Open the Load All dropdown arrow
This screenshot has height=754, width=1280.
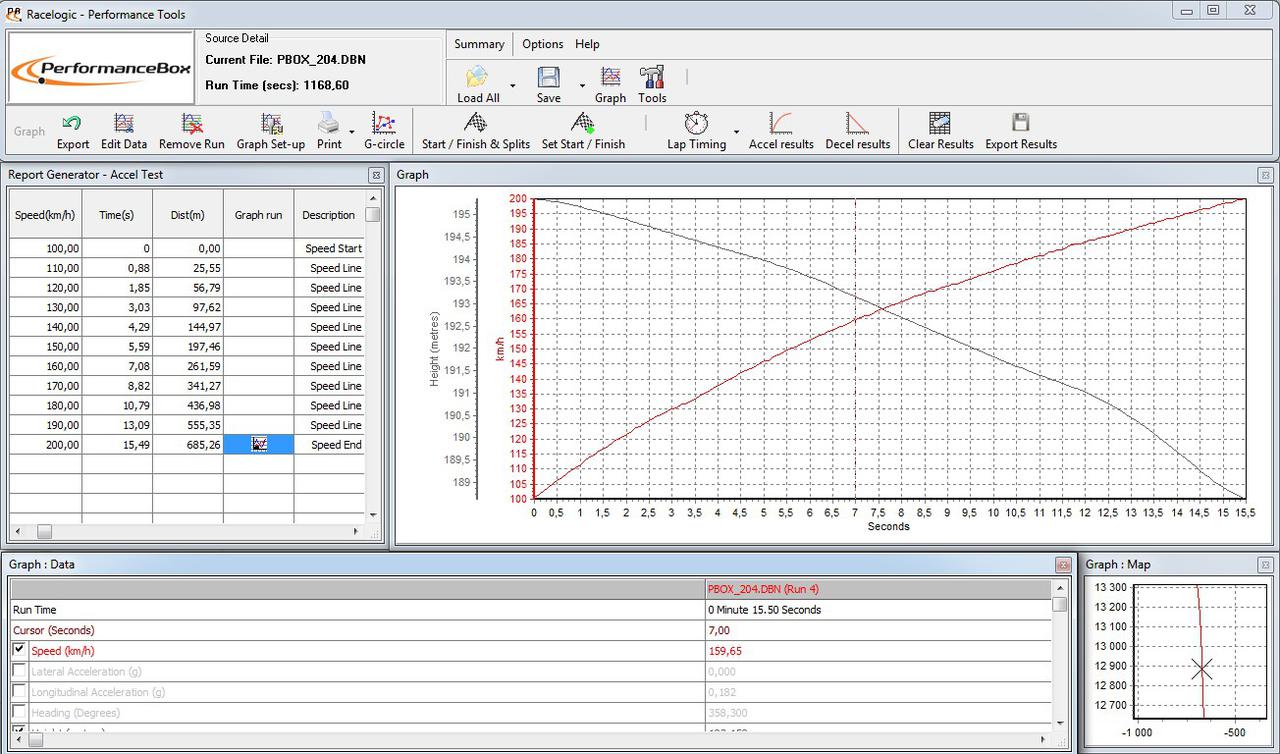pyautogui.click(x=513, y=86)
